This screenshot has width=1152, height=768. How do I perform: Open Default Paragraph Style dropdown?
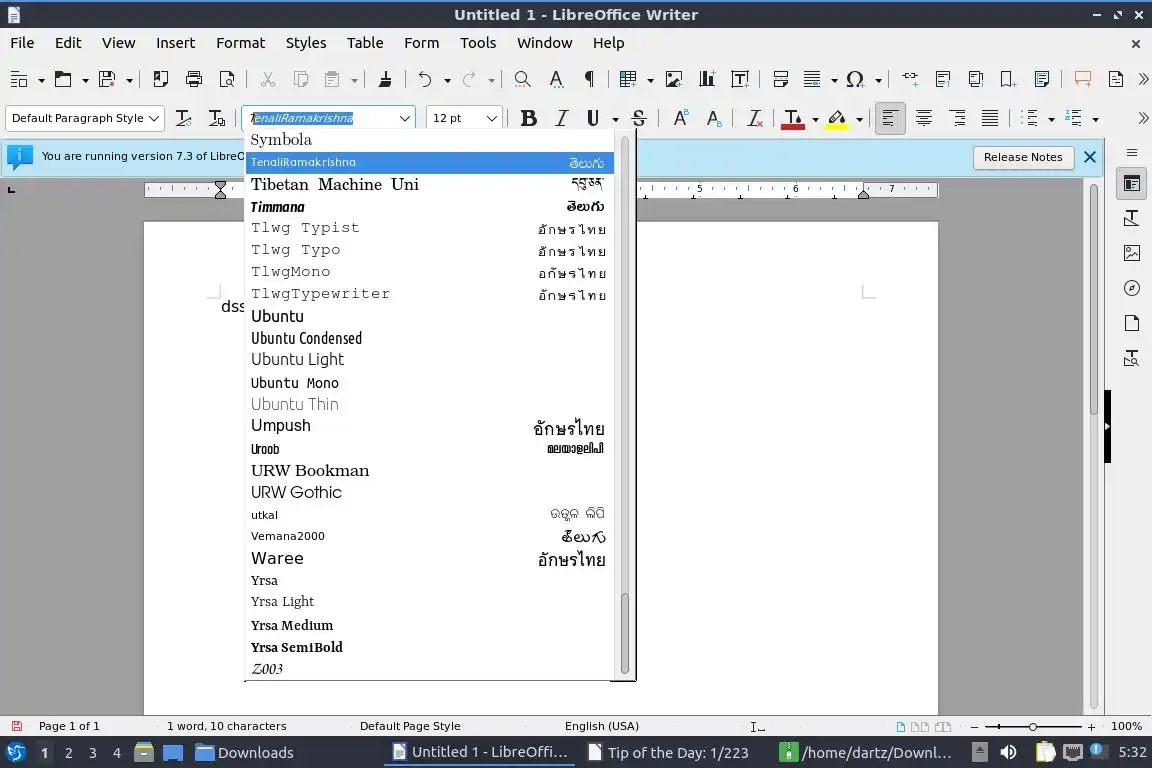[154, 118]
